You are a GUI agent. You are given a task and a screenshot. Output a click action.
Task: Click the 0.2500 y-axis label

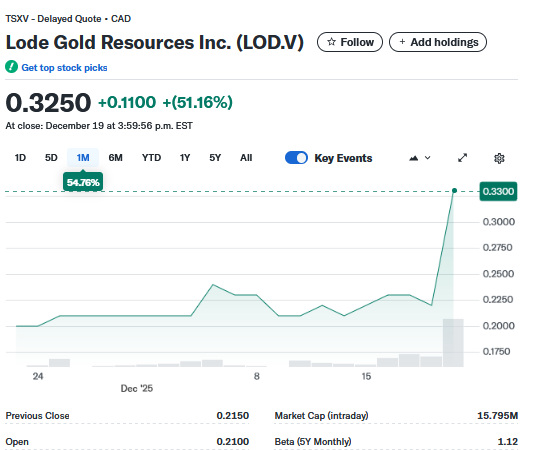(498, 274)
